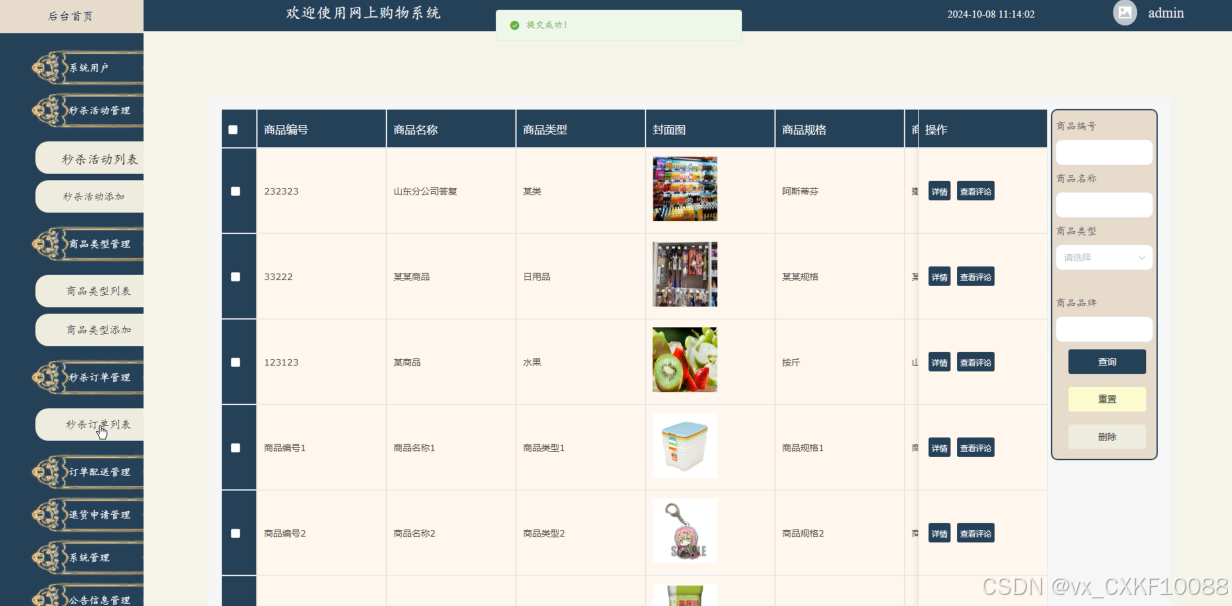Image resolution: width=1232 pixels, height=606 pixels.
Task: Click the ornament icon beside 订单配送管理
Action: 50,471
